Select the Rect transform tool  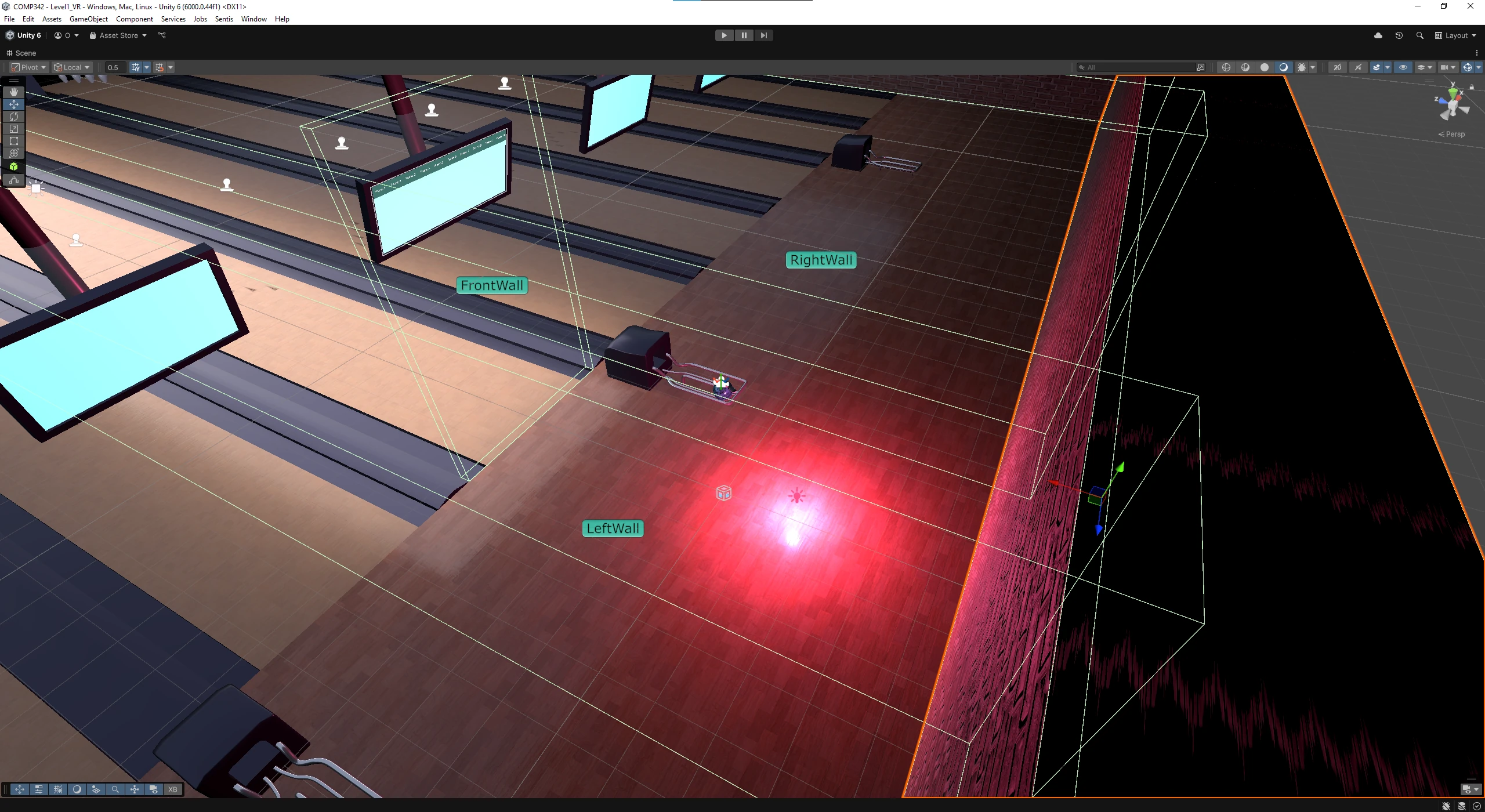[x=14, y=141]
